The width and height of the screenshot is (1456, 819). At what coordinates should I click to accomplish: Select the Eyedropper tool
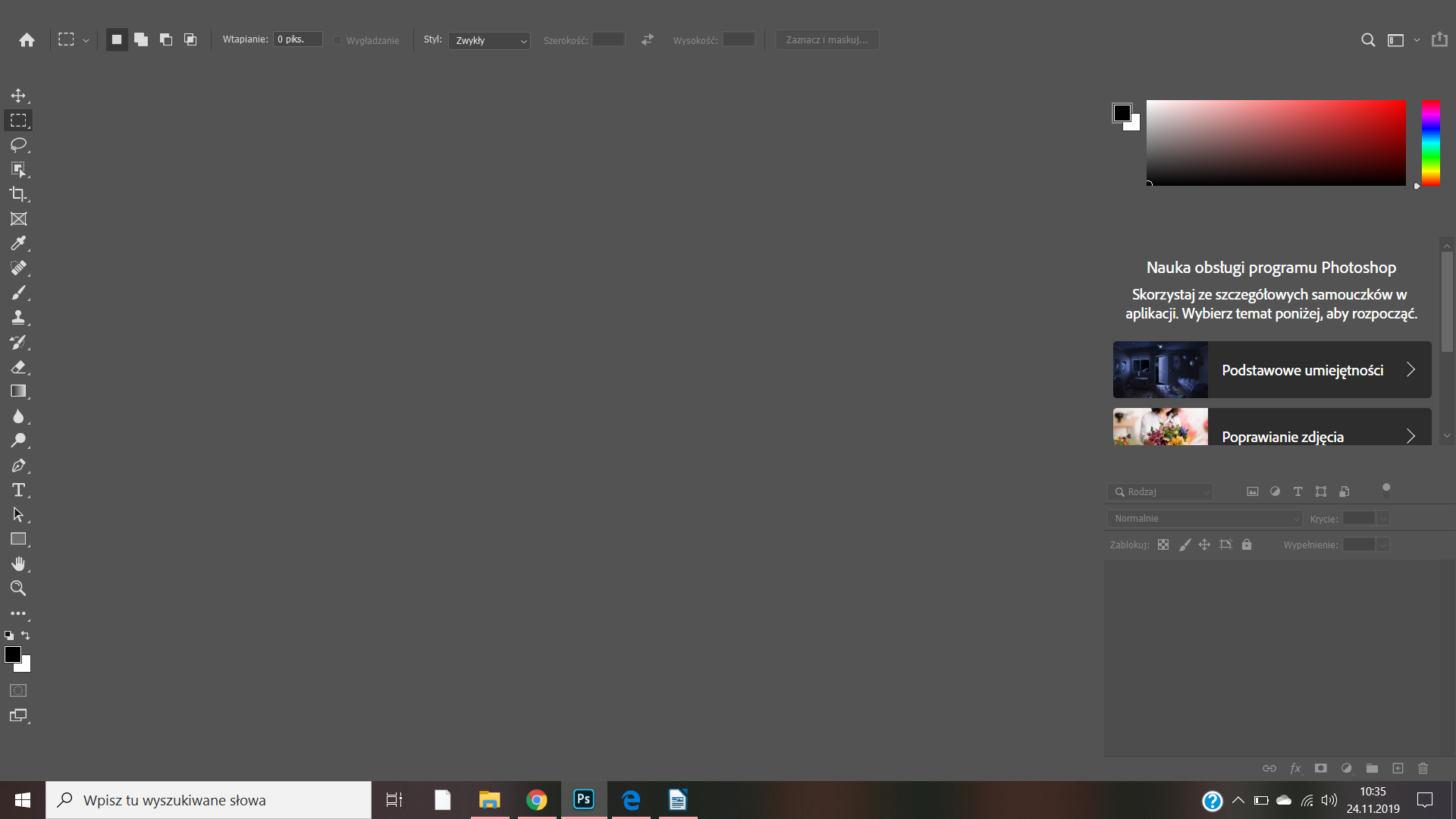(x=18, y=243)
